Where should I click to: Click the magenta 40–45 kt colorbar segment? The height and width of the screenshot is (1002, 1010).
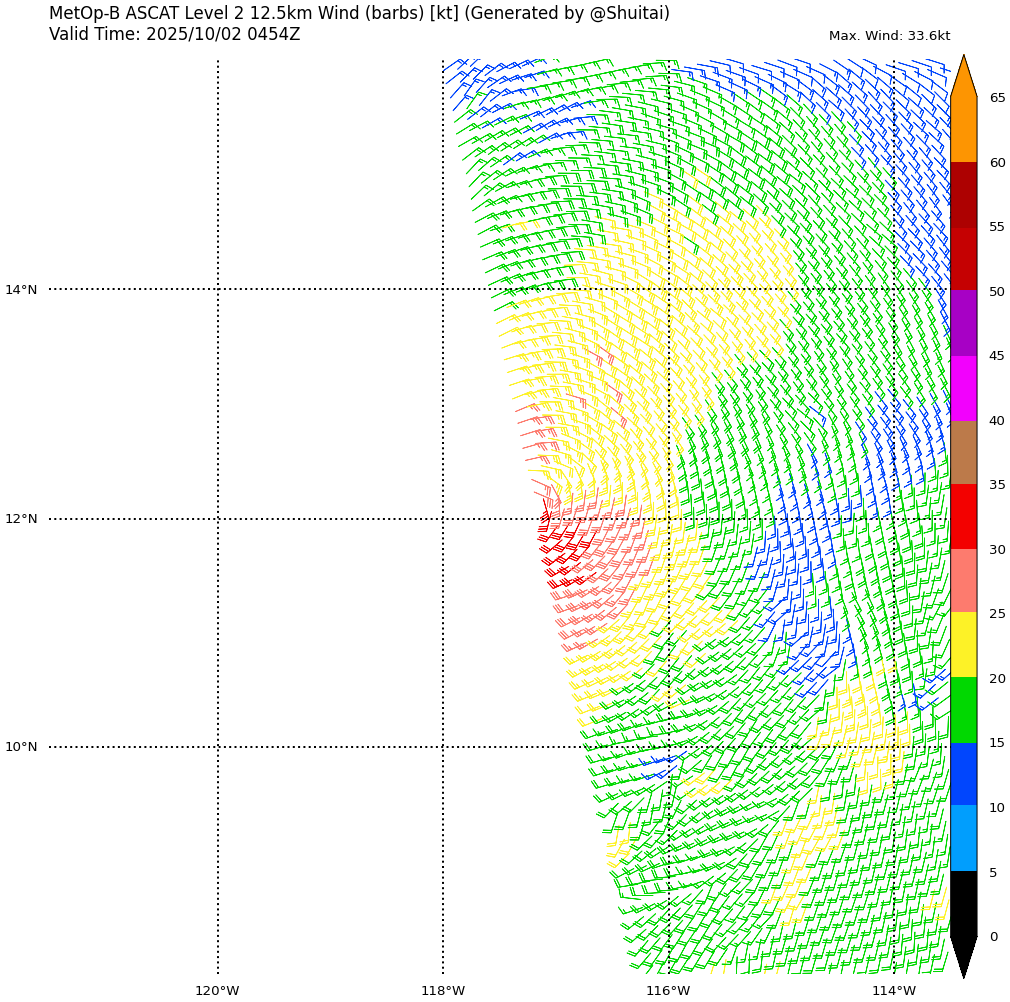(963, 388)
